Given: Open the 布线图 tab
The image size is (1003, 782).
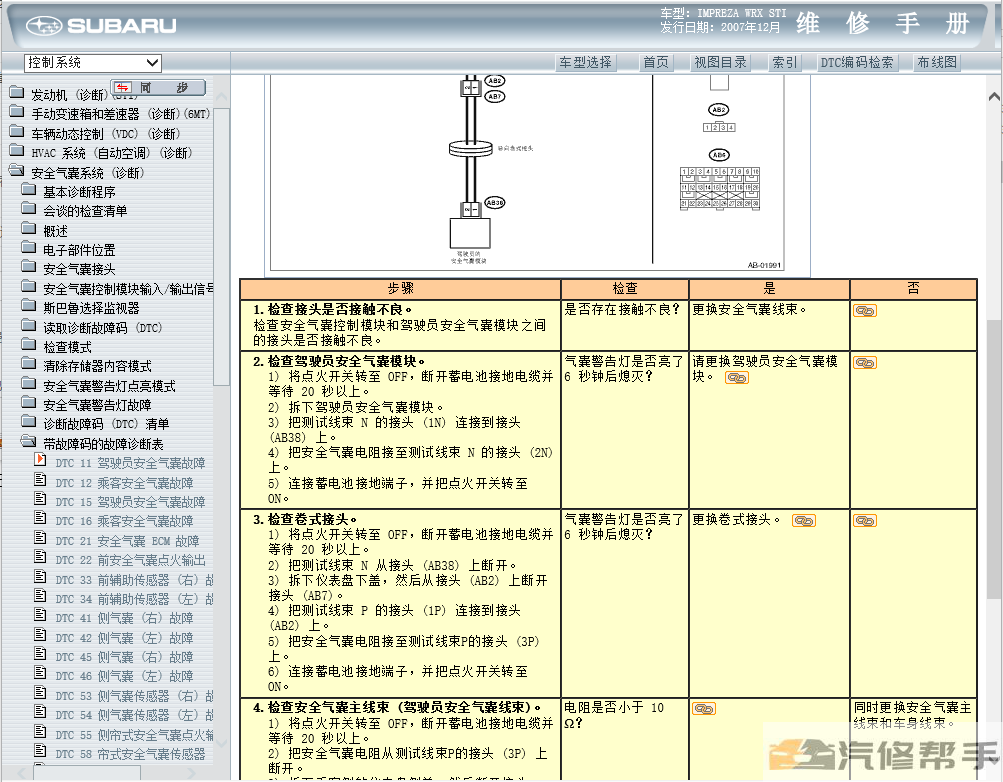Looking at the screenshot, I should (937, 63).
